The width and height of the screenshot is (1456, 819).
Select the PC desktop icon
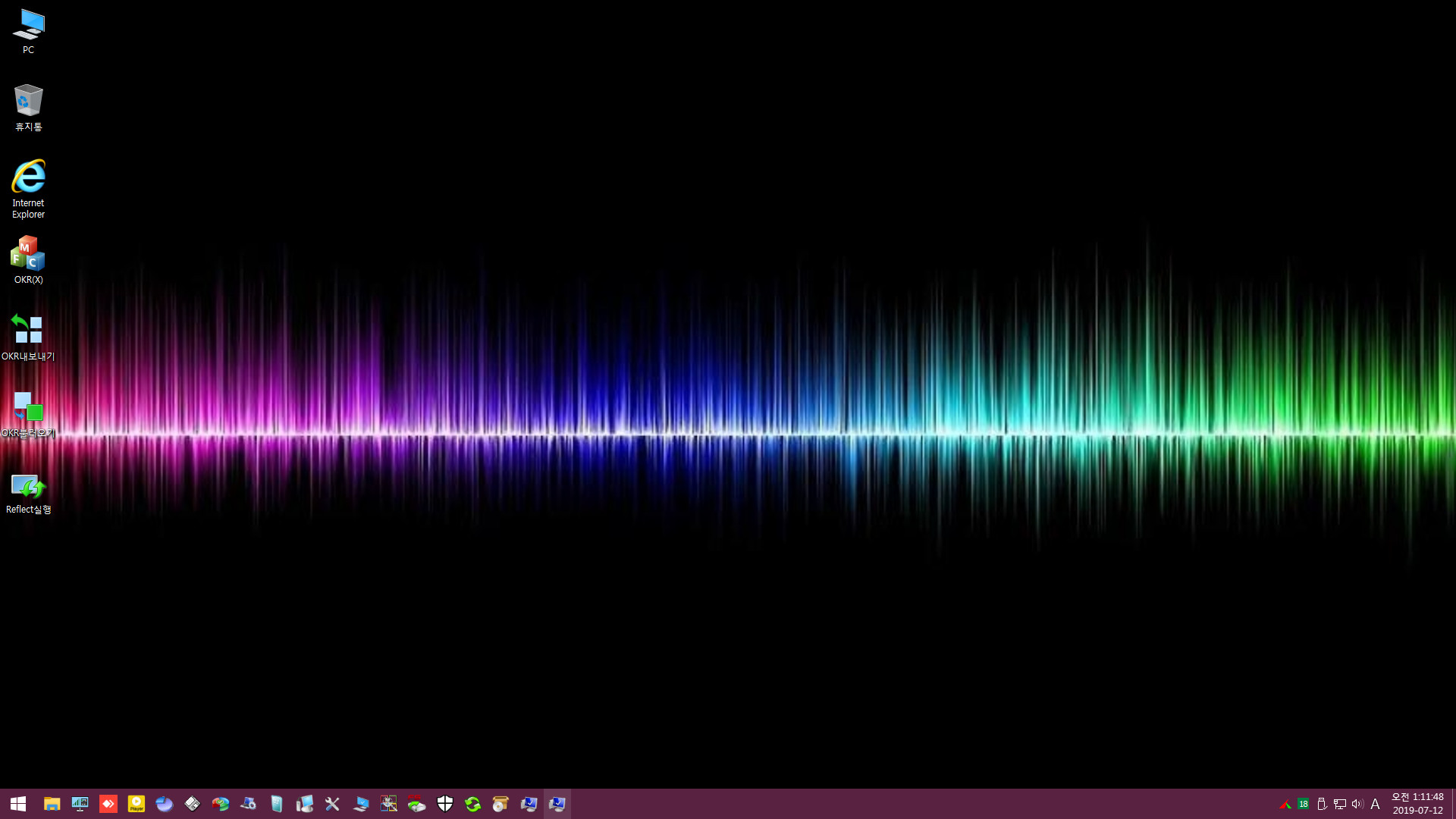point(28,32)
